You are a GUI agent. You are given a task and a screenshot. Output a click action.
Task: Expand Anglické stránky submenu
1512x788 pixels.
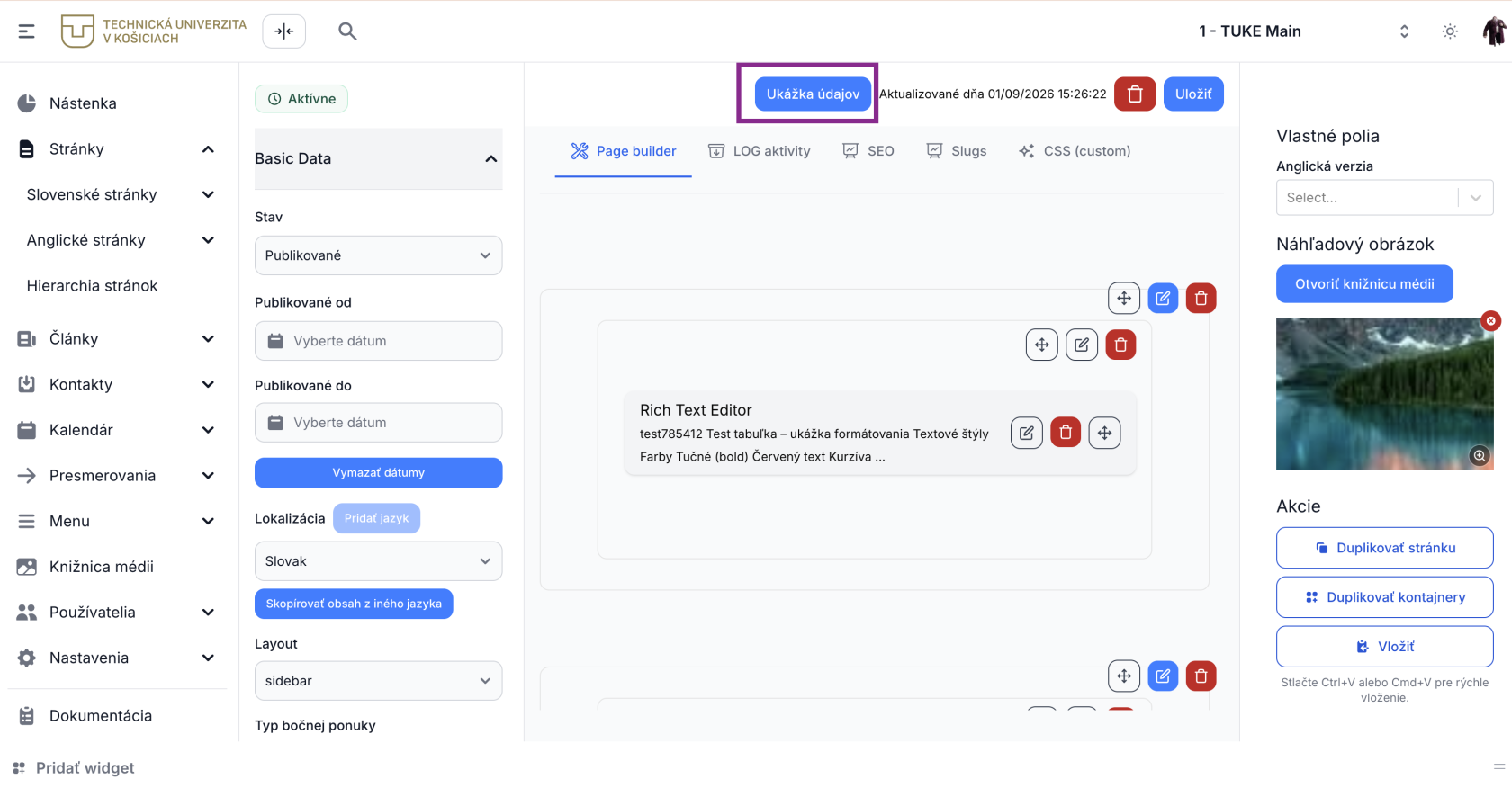click(x=208, y=240)
